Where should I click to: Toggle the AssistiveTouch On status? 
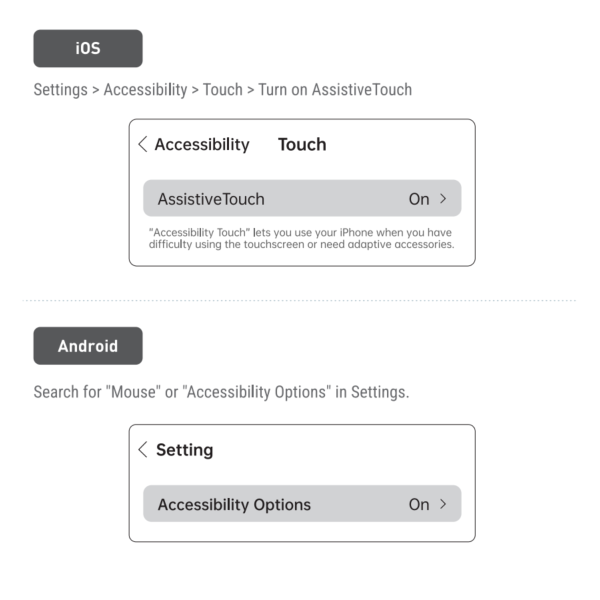[x=419, y=199]
